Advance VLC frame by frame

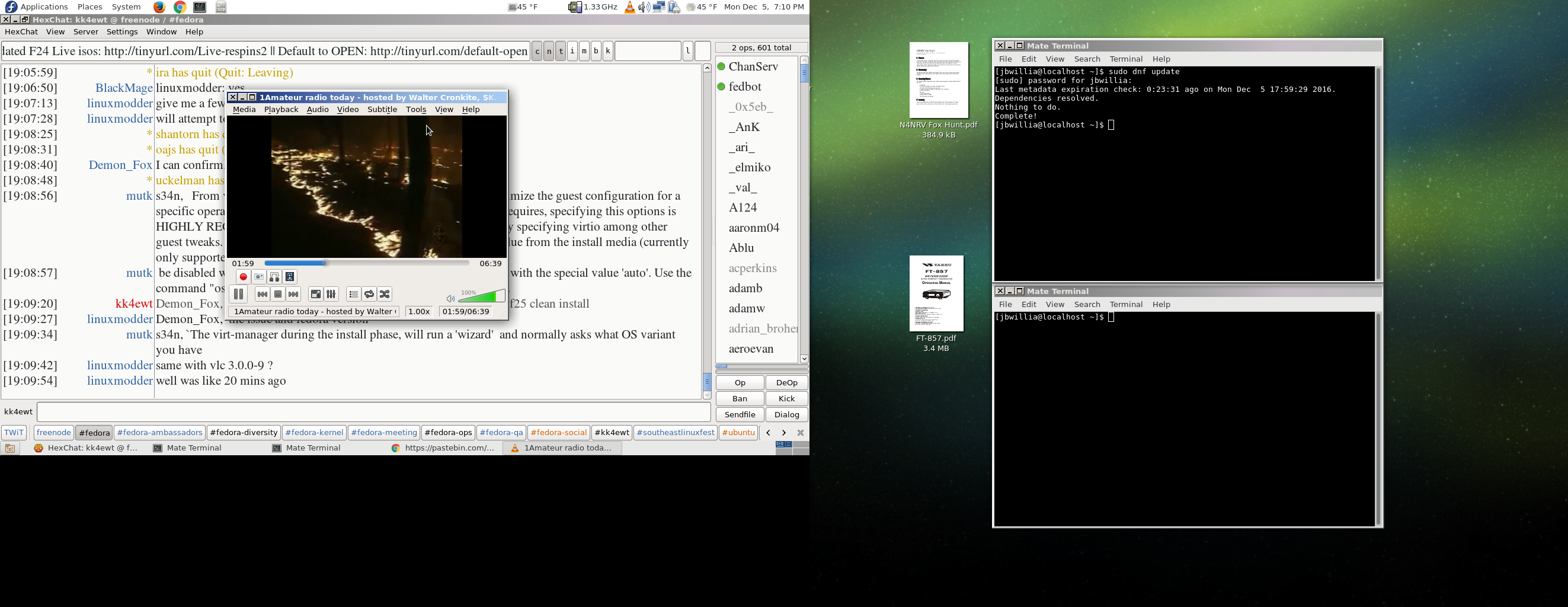290,277
